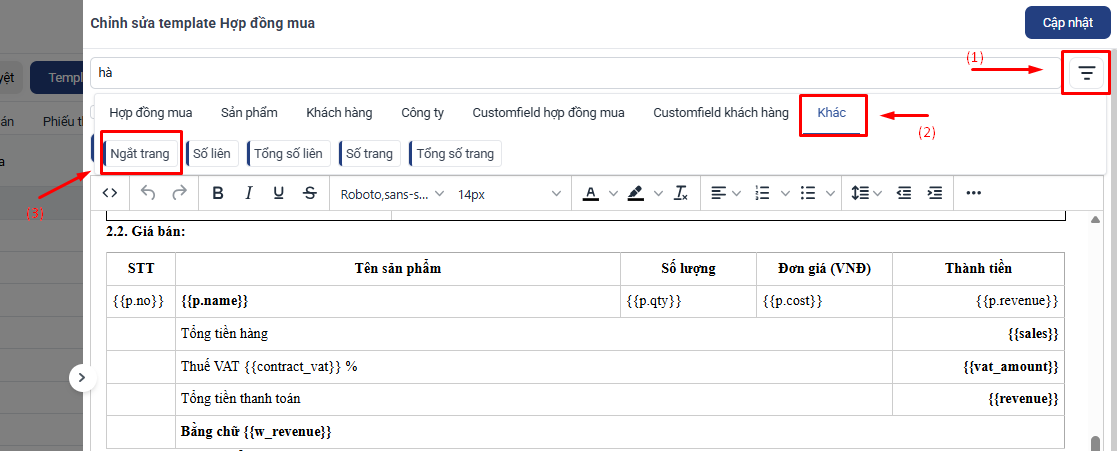The height and width of the screenshot is (451, 1117).
Task: Clear formatting with the Tx icon
Action: coord(681,193)
